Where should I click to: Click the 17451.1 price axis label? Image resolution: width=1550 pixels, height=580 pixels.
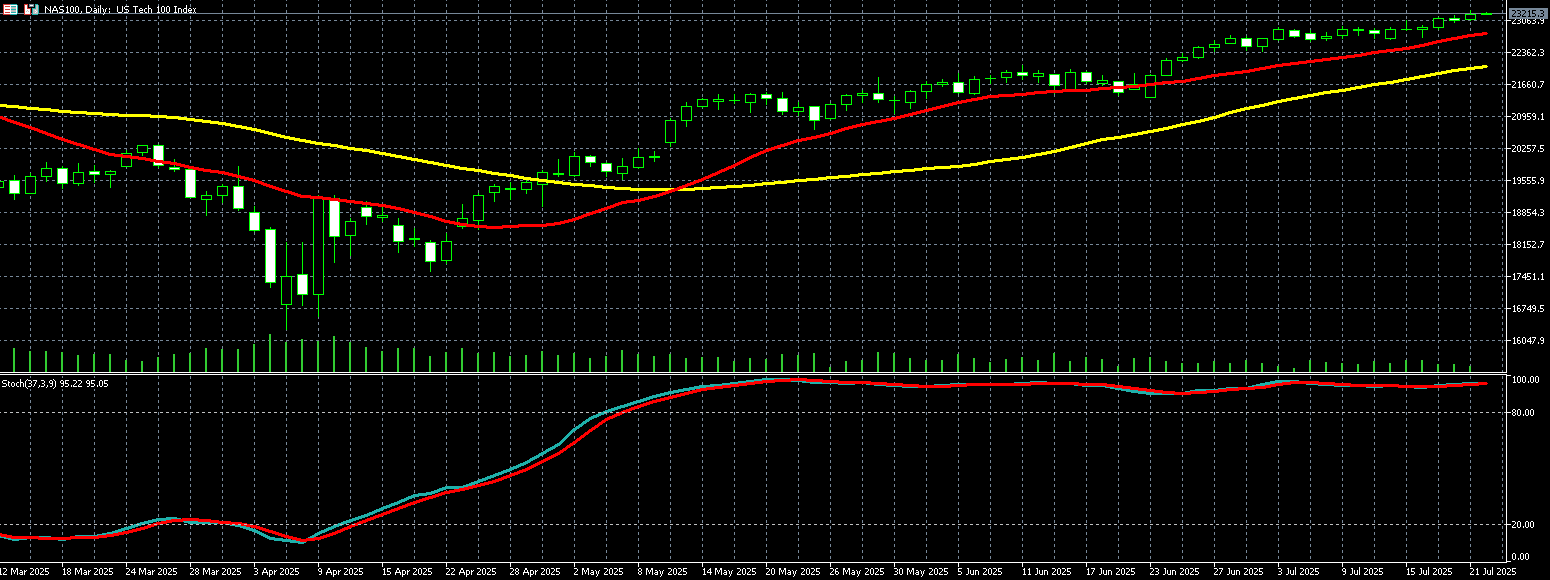(1527, 277)
